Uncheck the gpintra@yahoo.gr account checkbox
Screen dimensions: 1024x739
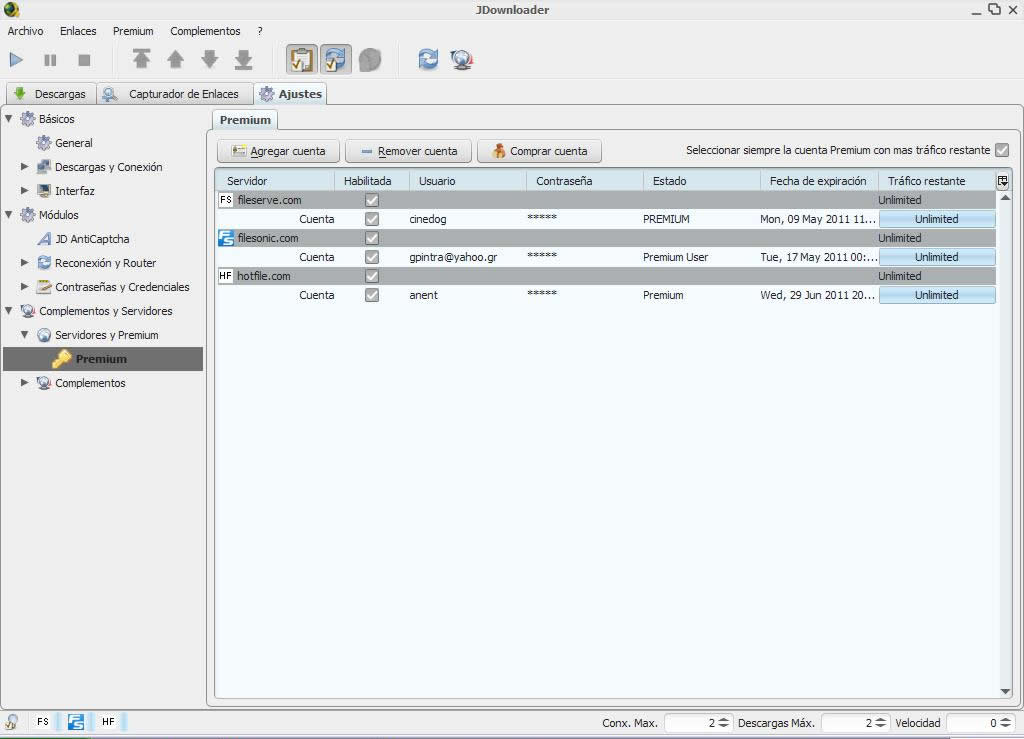372,257
